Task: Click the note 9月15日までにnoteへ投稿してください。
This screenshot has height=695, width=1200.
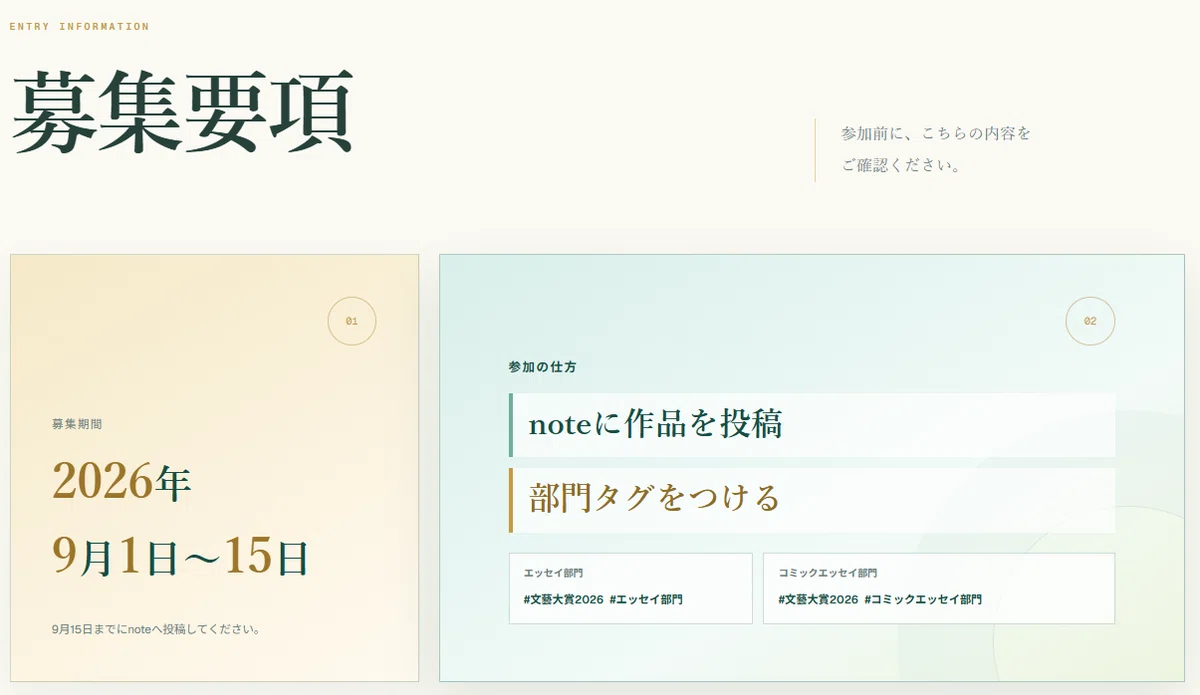Action: 157,630
